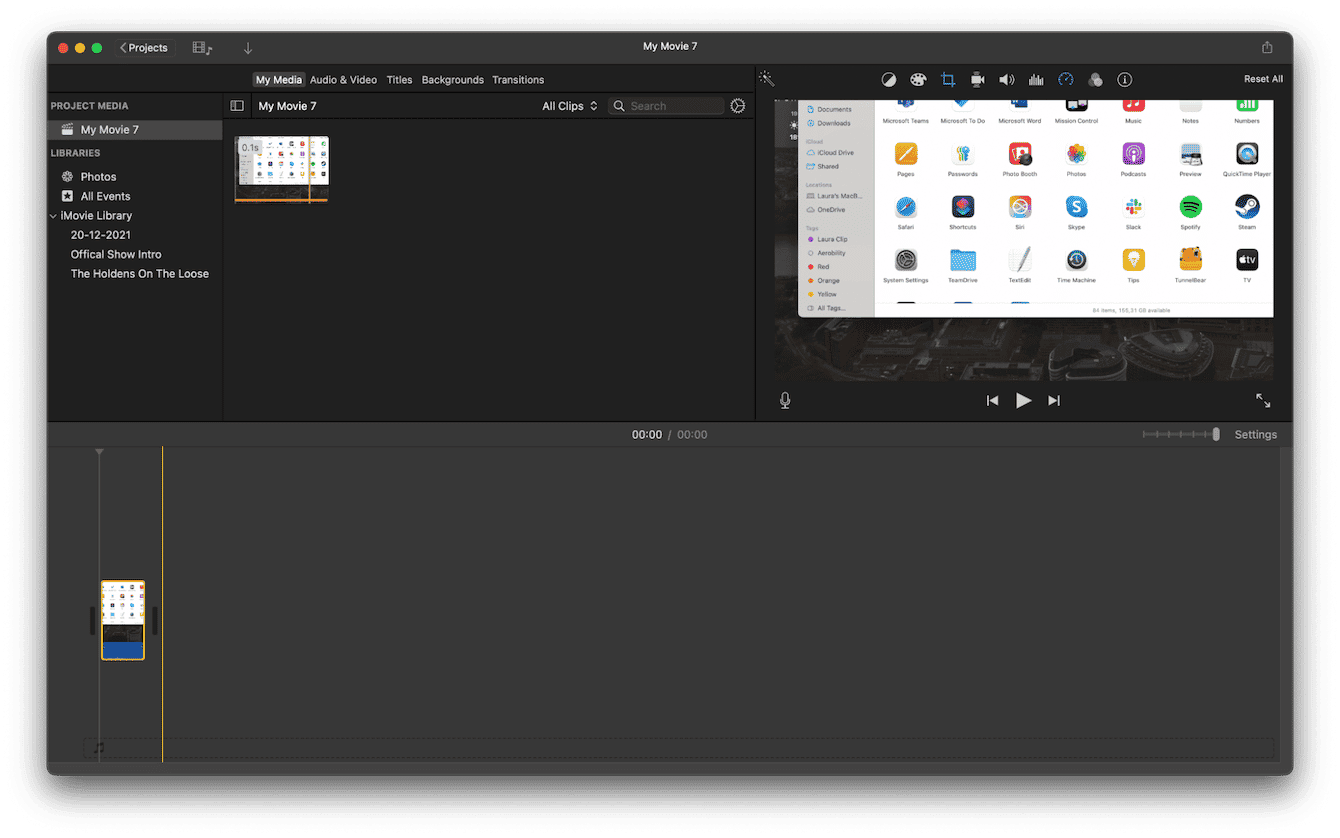
Task: Go back to Projects
Action: (x=143, y=47)
